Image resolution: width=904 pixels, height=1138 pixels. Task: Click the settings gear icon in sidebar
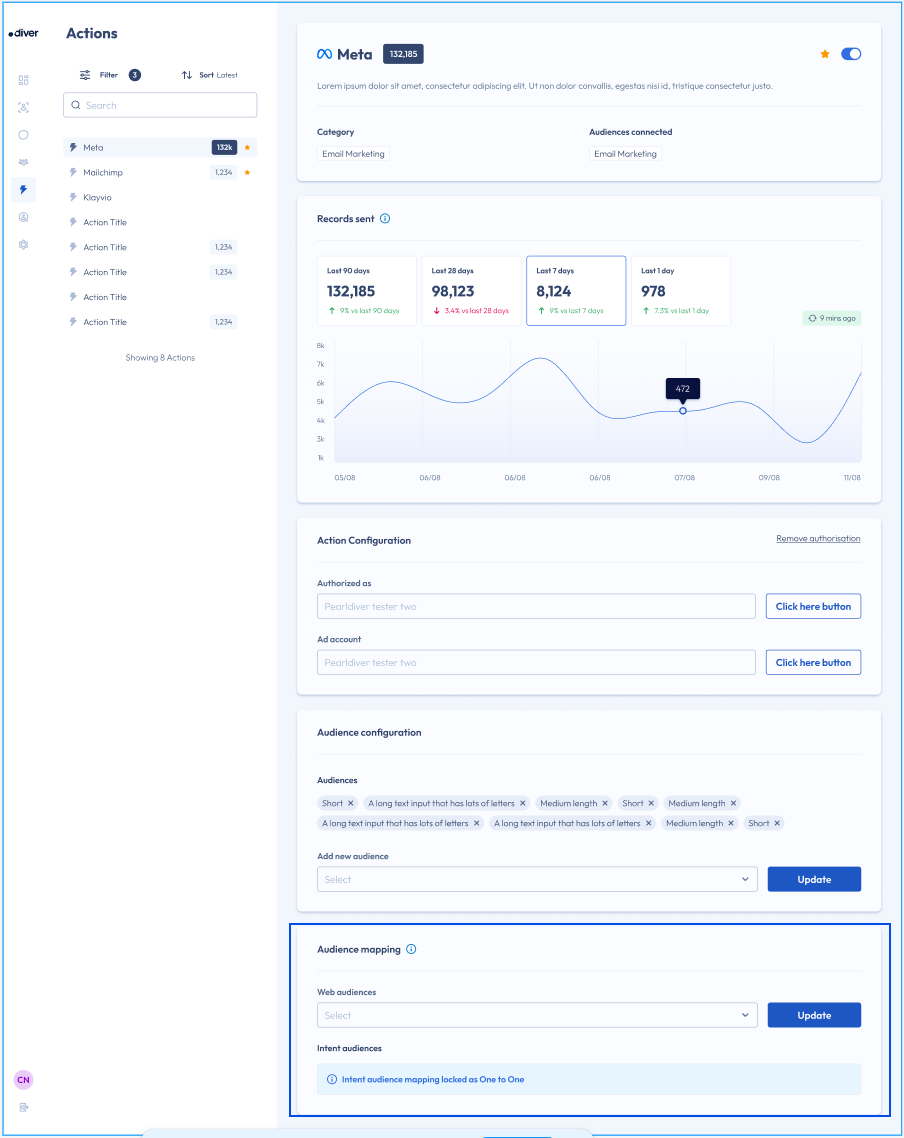[x=24, y=244]
